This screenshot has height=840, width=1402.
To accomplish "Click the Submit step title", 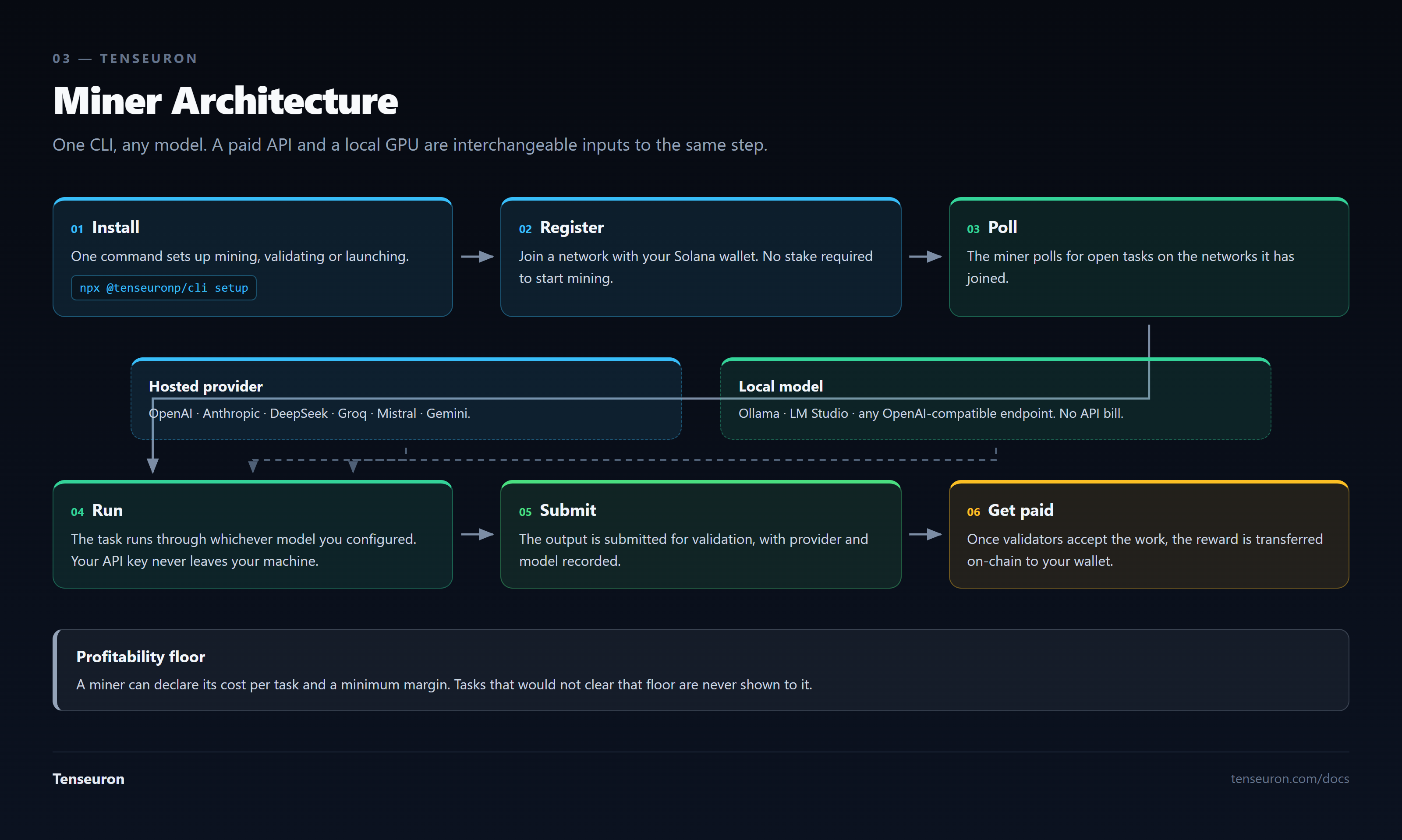I will (x=568, y=511).
